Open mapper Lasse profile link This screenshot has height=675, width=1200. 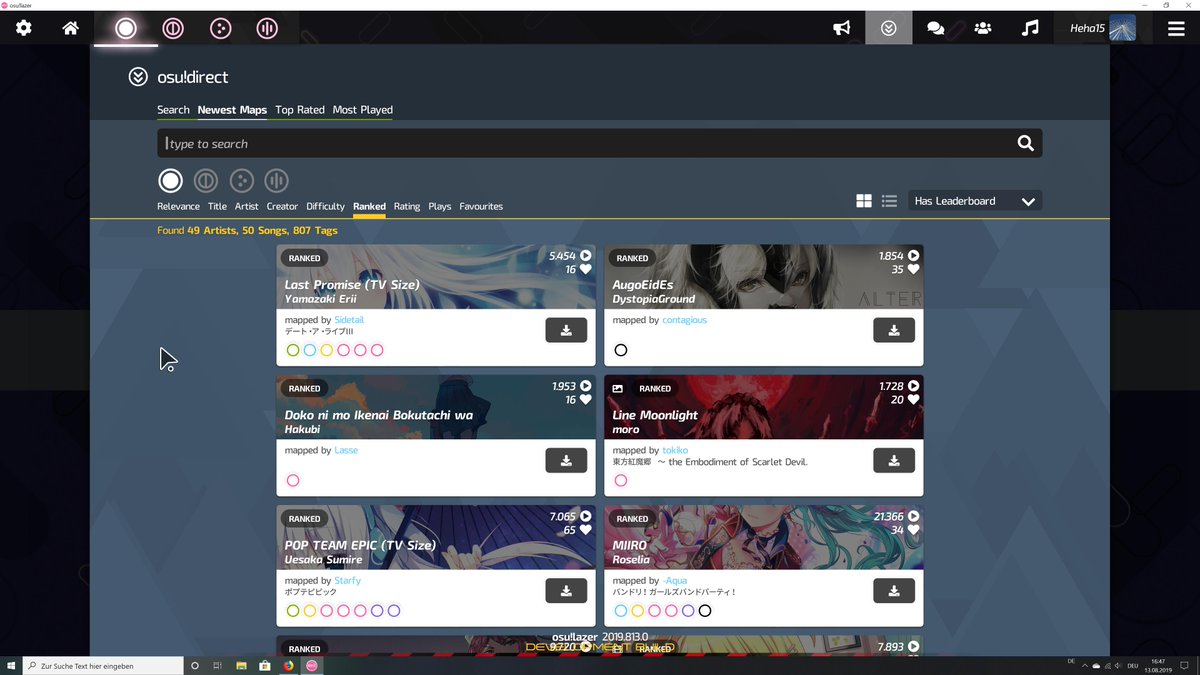tap(346, 450)
